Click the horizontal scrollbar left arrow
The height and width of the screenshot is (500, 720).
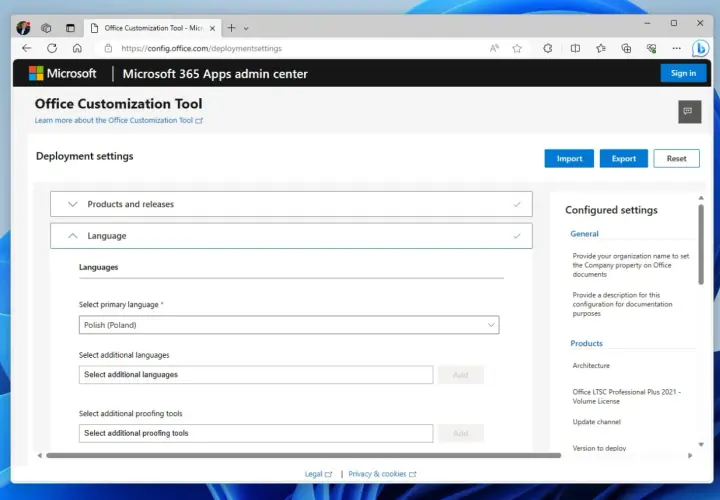click(x=40, y=455)
